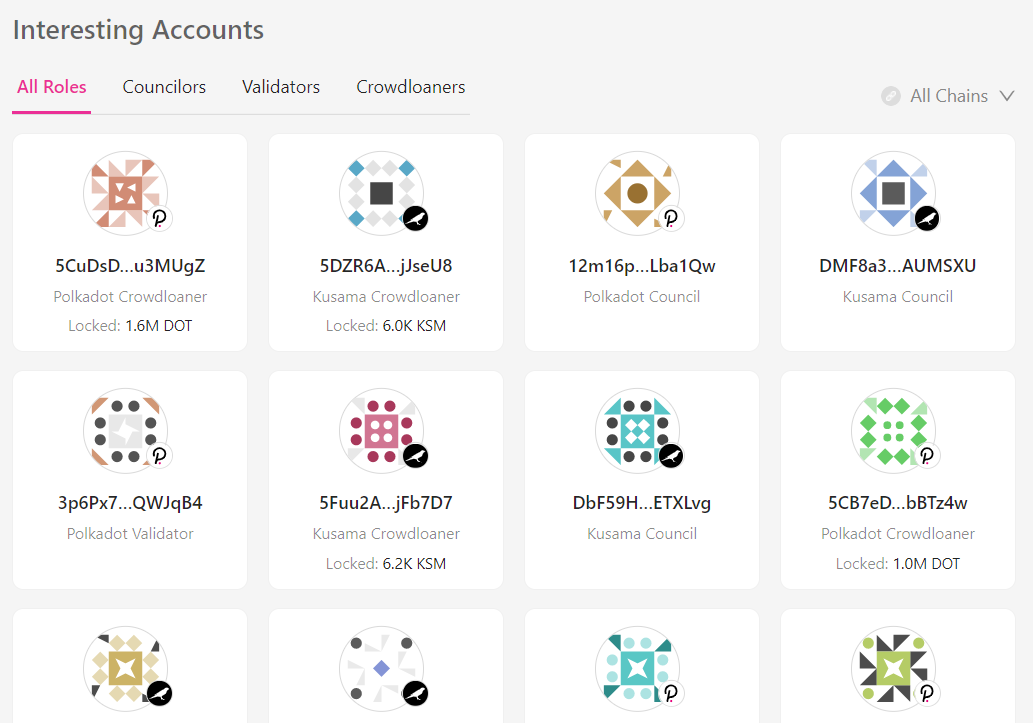Open the Councilors tab
1033x723 pixels.
coord(164,87)
